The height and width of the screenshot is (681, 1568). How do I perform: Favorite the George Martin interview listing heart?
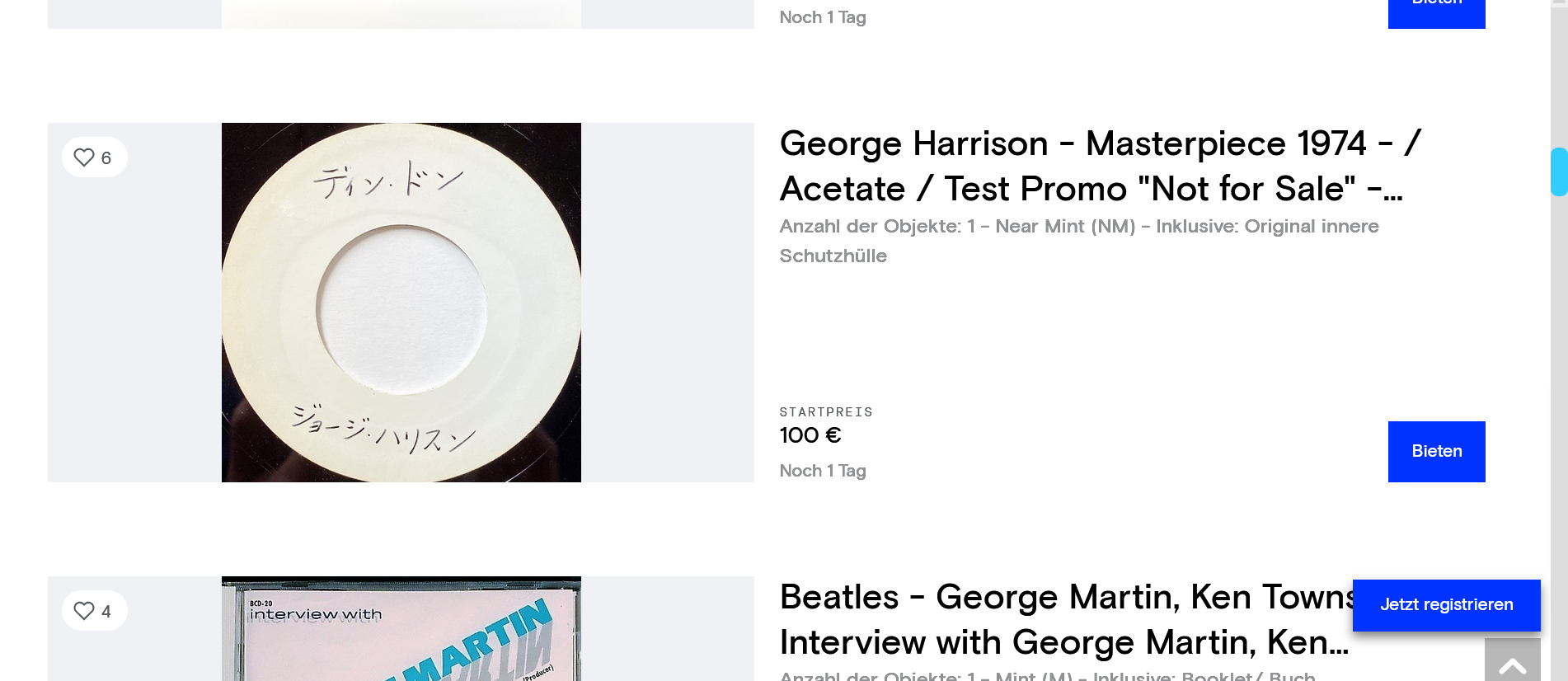84,611
